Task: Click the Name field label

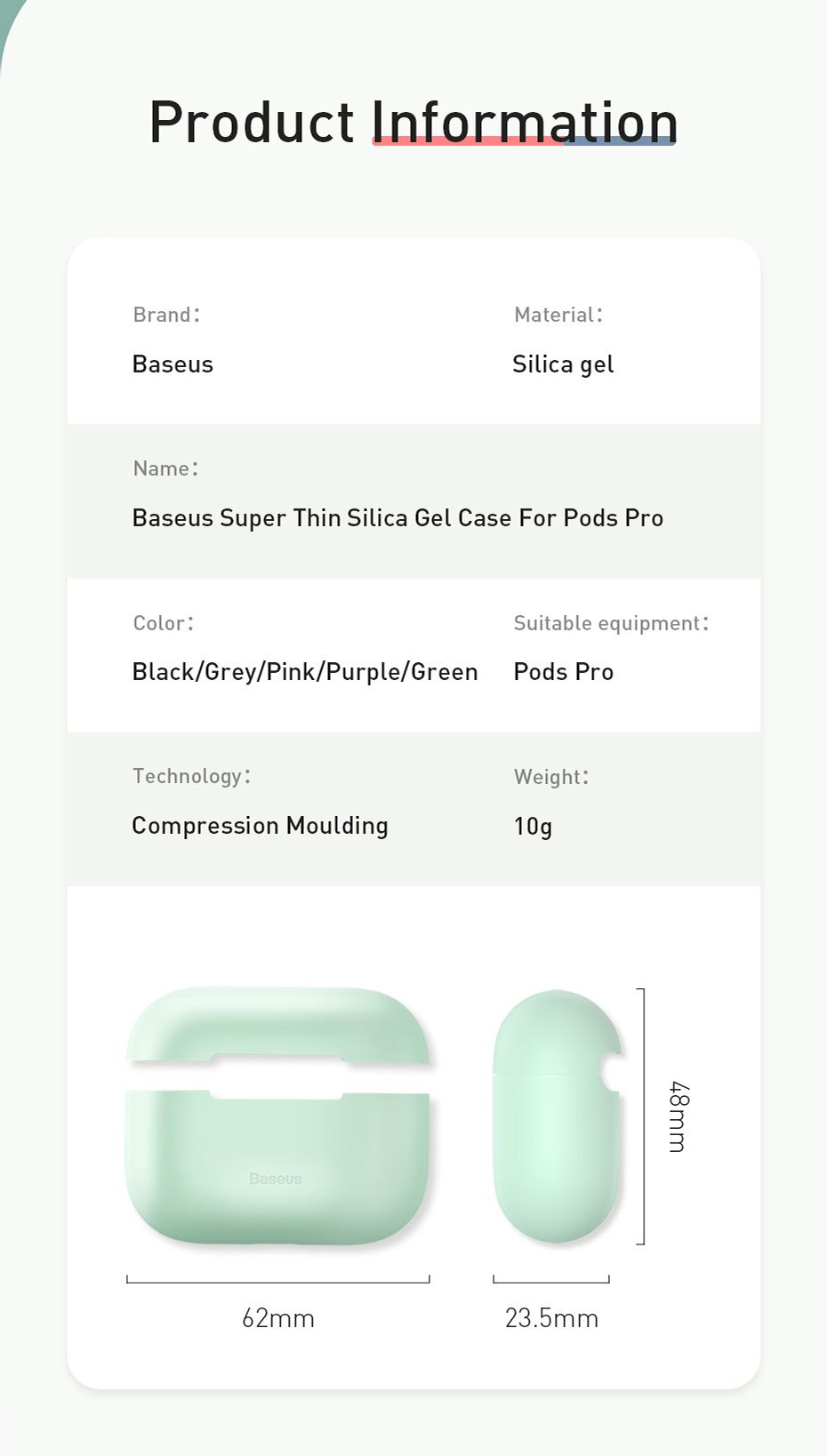Action: pos(165,468)
